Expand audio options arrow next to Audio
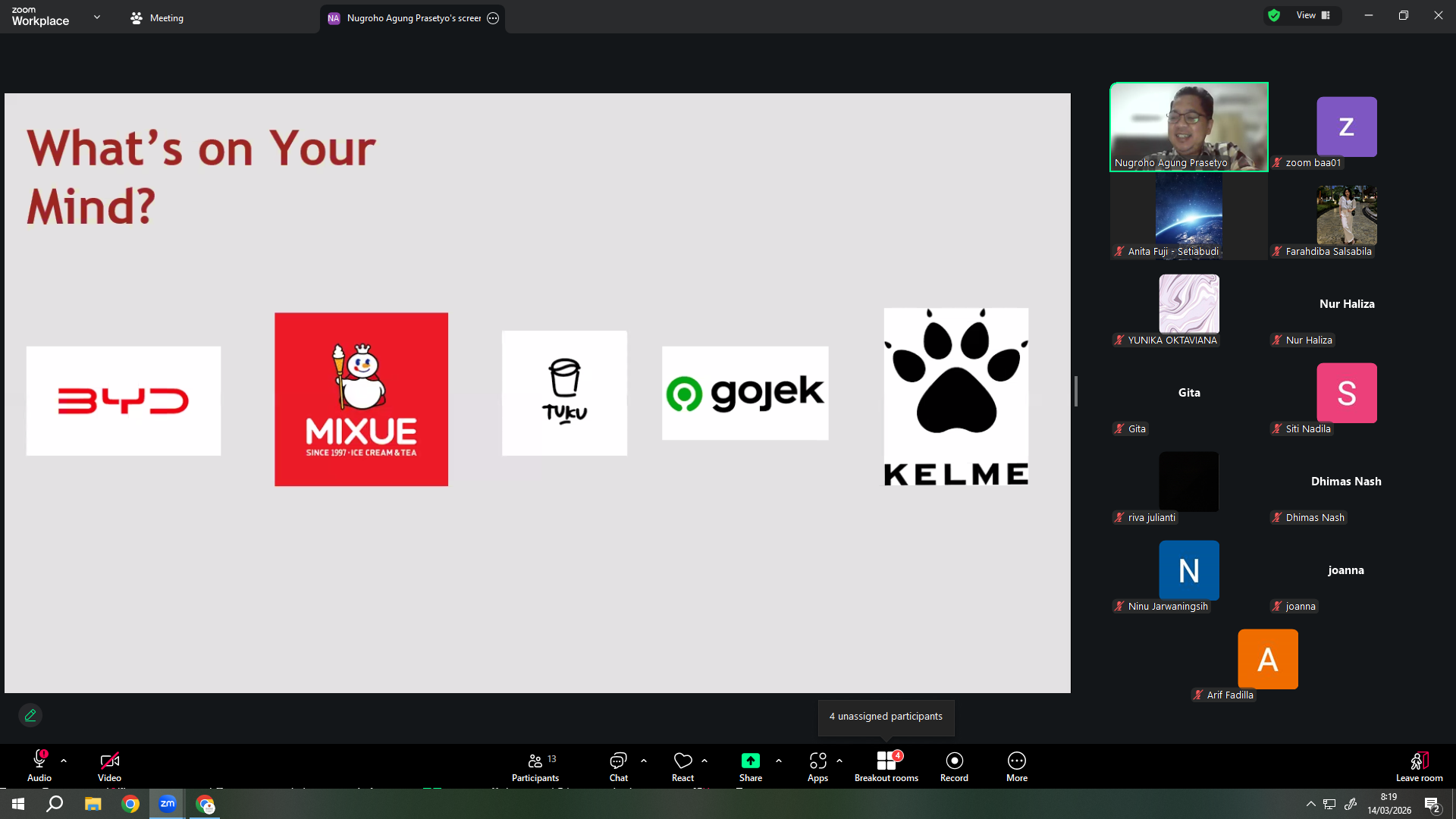1456x819 pixels. click(x=64, y=761)
